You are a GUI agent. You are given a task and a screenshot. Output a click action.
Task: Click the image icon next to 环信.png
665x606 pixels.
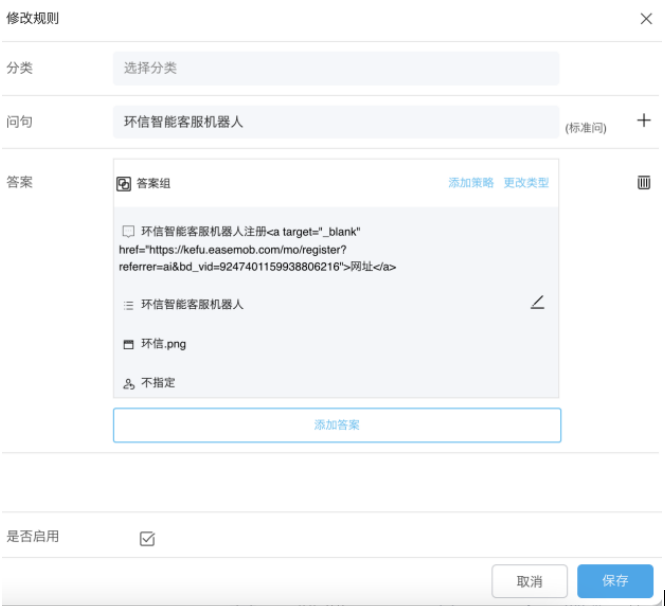tap(128, 344)
